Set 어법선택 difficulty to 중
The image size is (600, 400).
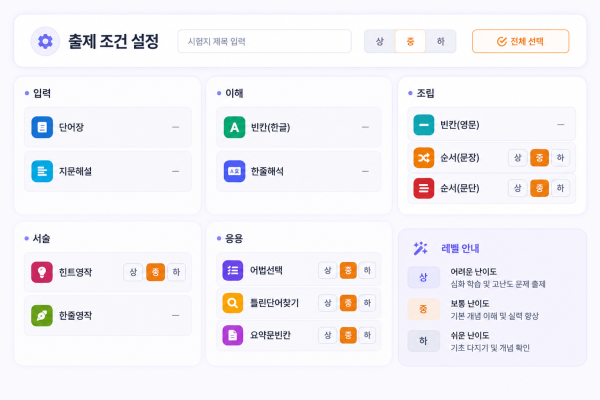(348, 270)
